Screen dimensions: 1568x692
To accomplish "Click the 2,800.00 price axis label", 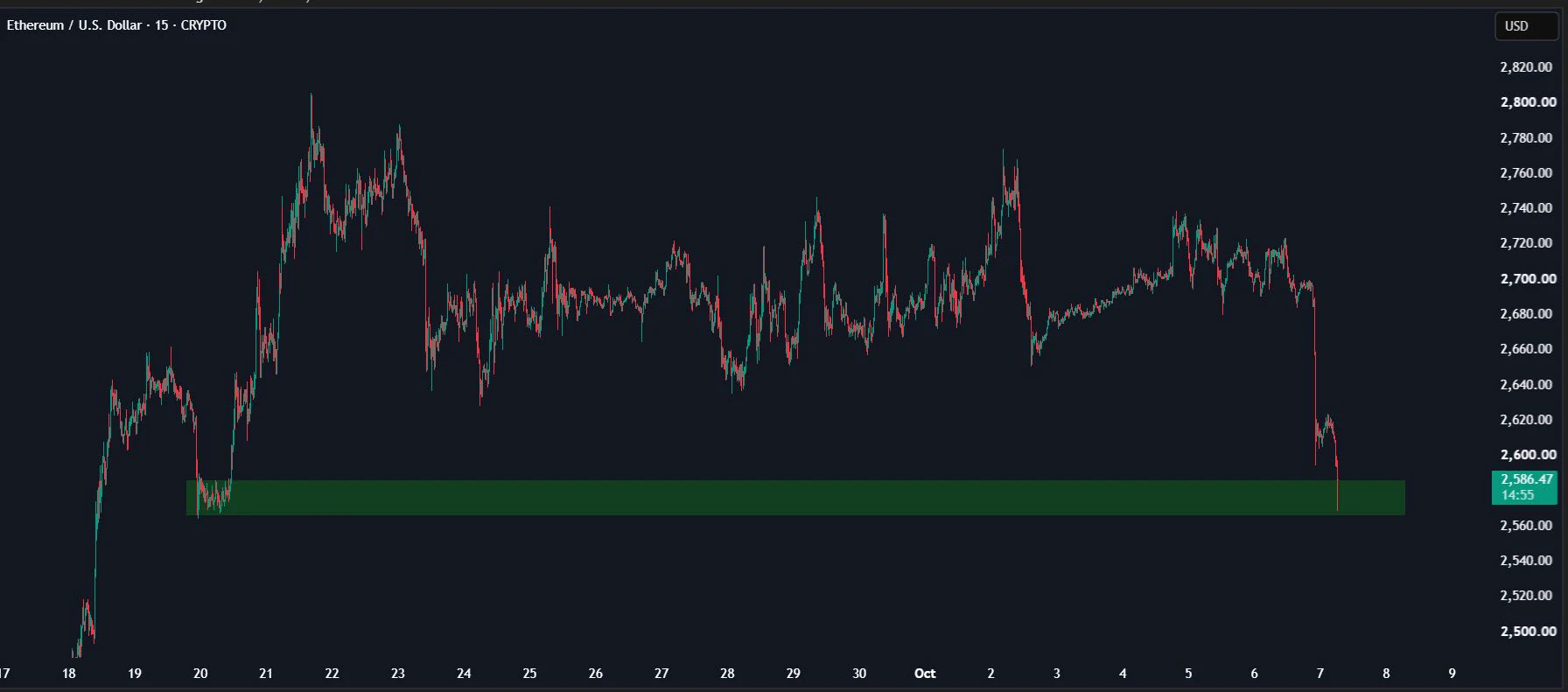I will (1528, 102).
